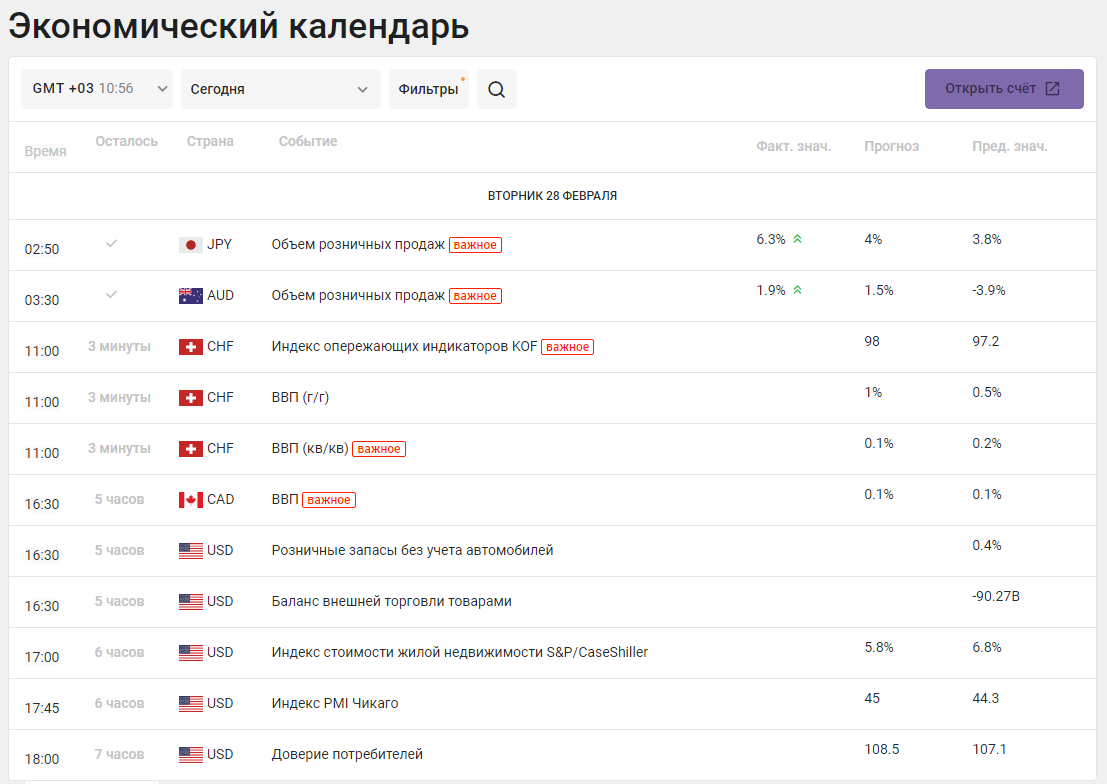Viewport: 1107px width, 784px height.
Task: Click the Canada flag next to CAD
Action: pyautogui.click(x=191, y=500)
